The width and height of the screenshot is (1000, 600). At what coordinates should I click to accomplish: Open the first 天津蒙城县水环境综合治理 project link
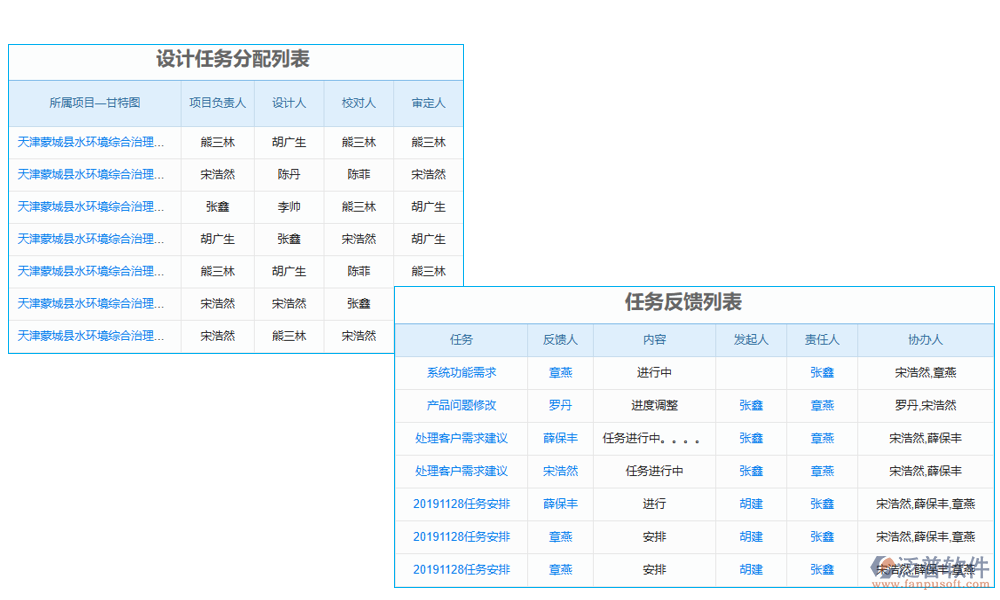[x=88, y=142]
